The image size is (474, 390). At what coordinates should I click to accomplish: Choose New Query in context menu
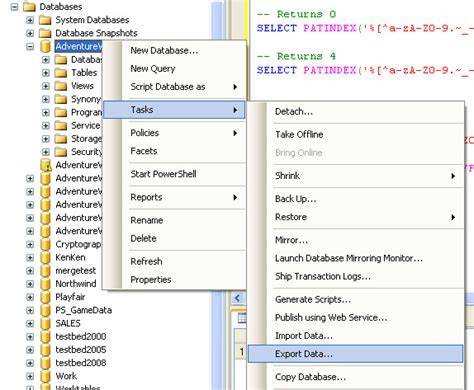point(174,69)
